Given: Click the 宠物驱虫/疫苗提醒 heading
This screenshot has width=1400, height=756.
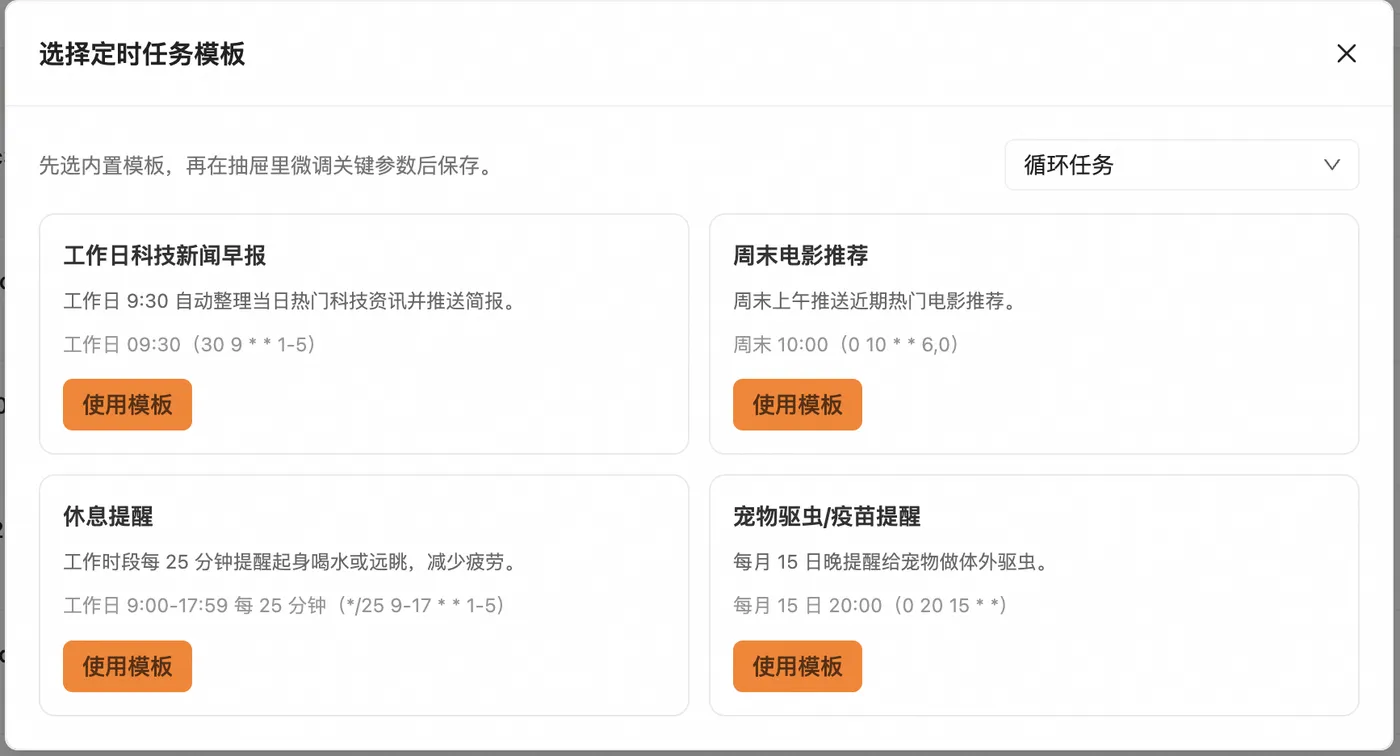Looking at the screenshot, I should pos(826,517).
